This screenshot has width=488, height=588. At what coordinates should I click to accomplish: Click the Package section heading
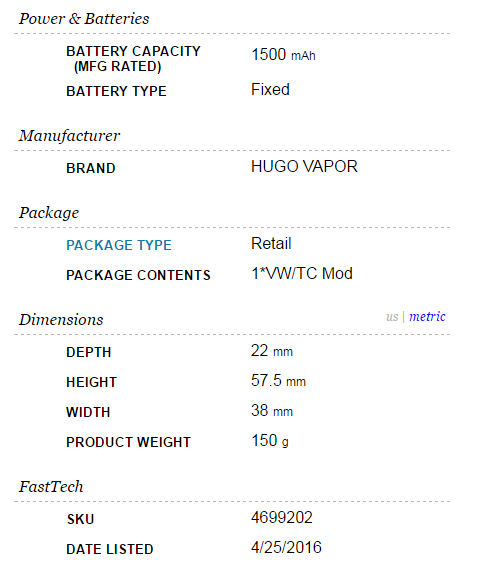pos(49,213)
